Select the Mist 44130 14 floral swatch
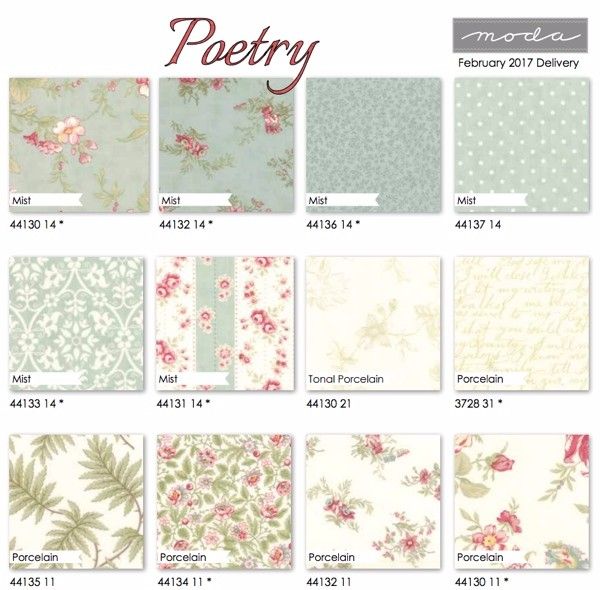 [x=79, y=145]
